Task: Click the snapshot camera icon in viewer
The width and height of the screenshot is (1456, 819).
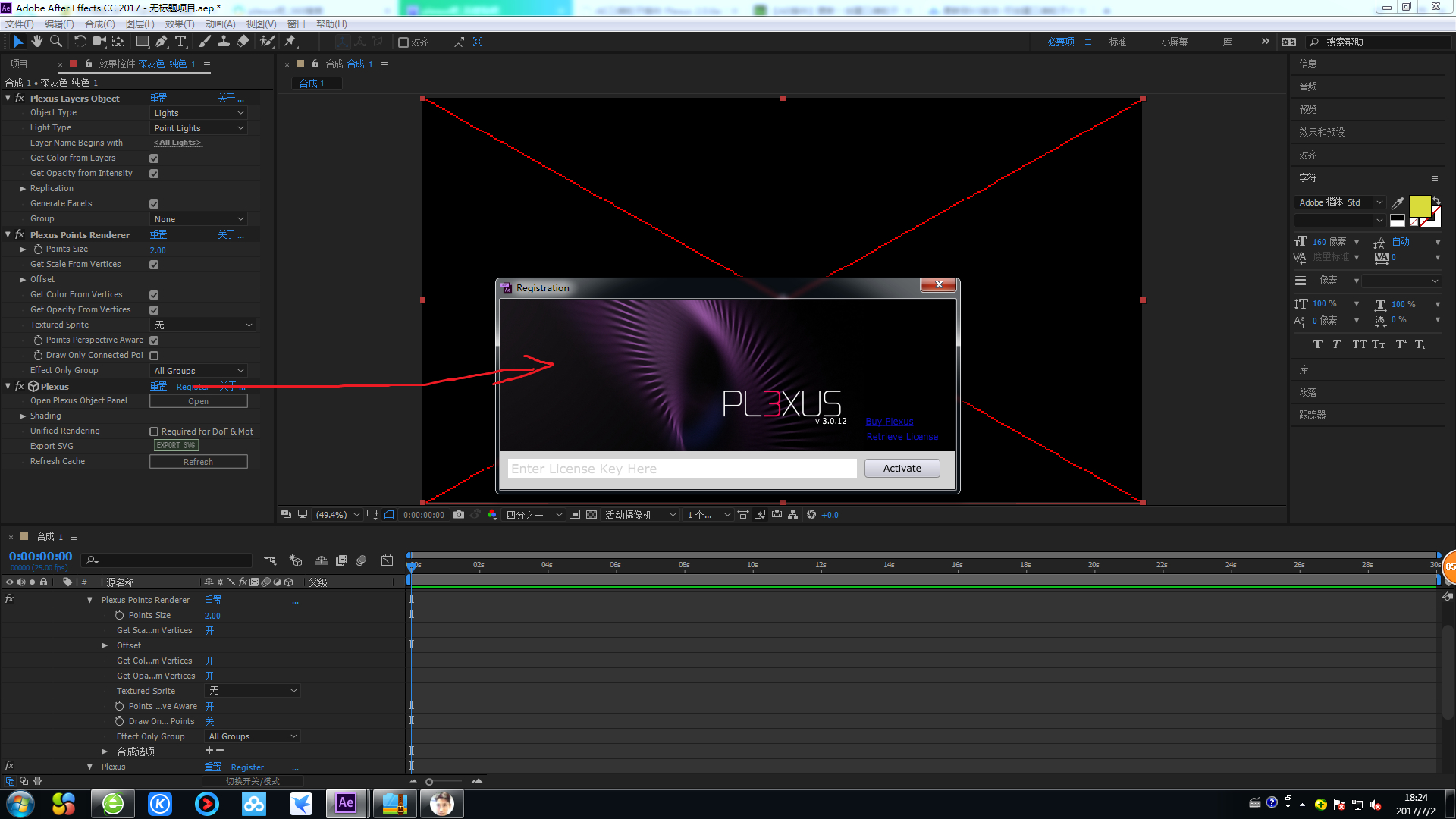Action: [x=459, y=515]
